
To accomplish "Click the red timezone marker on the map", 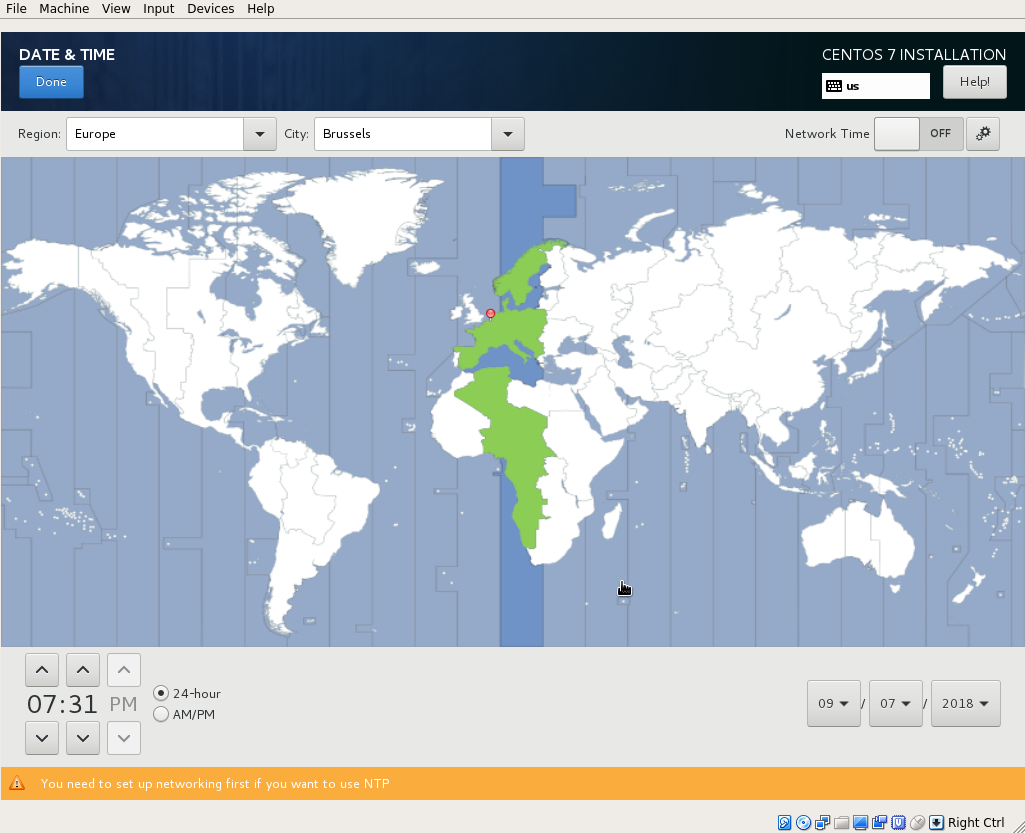I will click(x=490, y=313).
